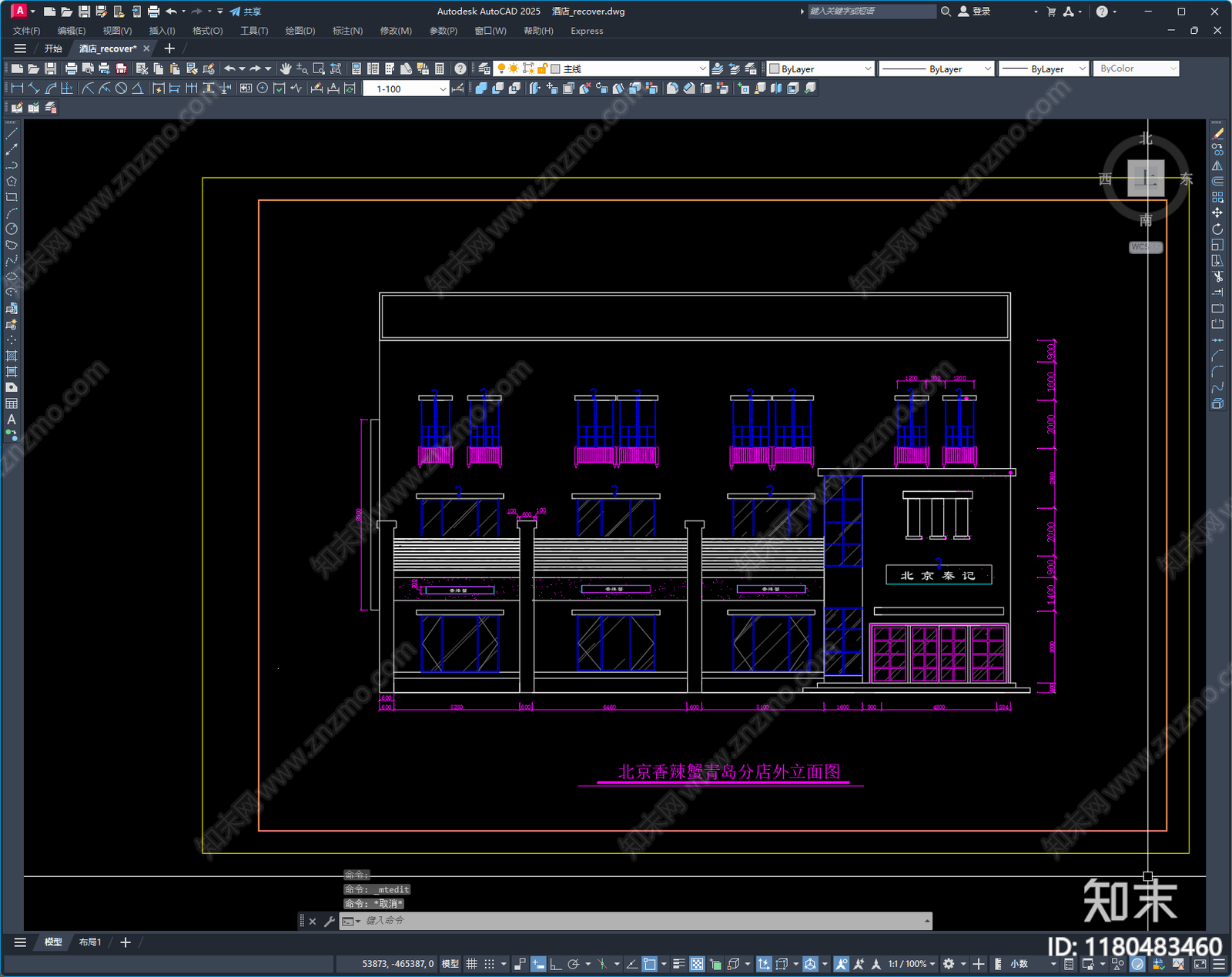Click the color control swatch beside ByLayer
Viewport: 1232px width, 977px height.
tap(775, 69)
